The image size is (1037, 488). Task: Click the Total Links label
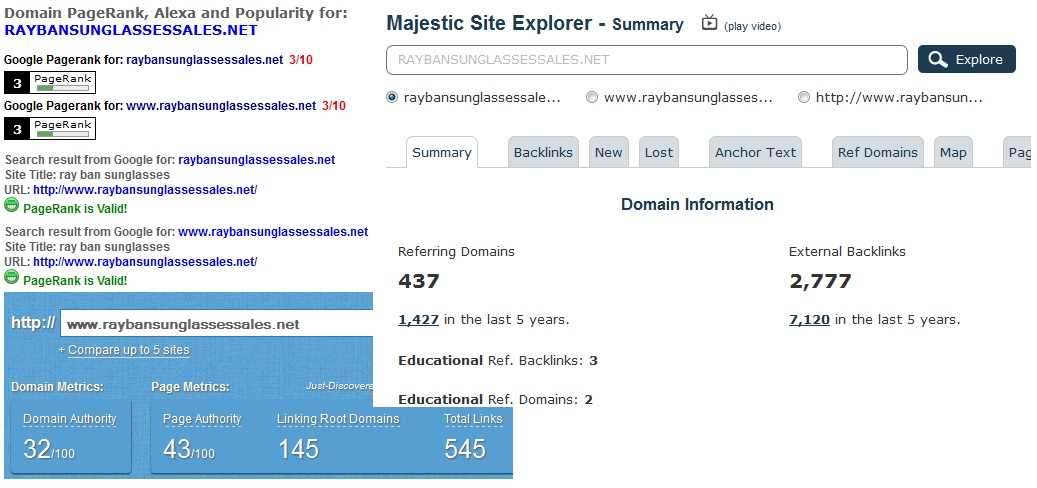click(x=473, y=419)
